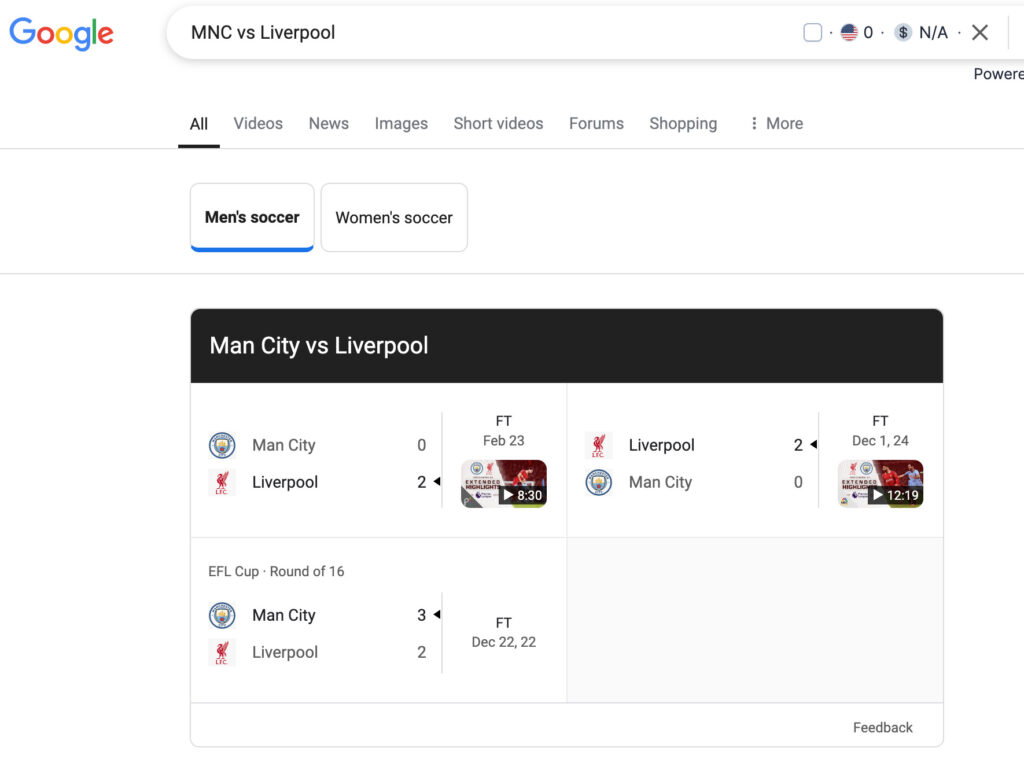Click the Feedback link

[882, 728]
